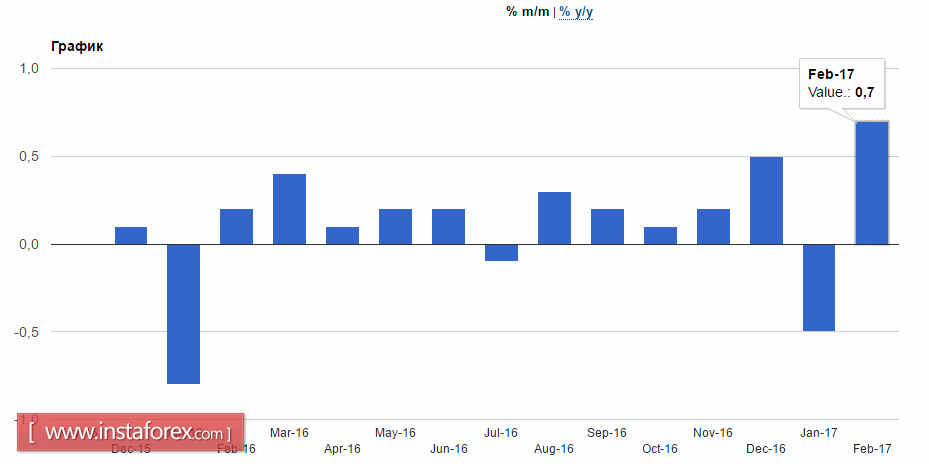
Task: Click the Feb-17 value tooltip
Action: pyautogui.click(x=842, y=84)
